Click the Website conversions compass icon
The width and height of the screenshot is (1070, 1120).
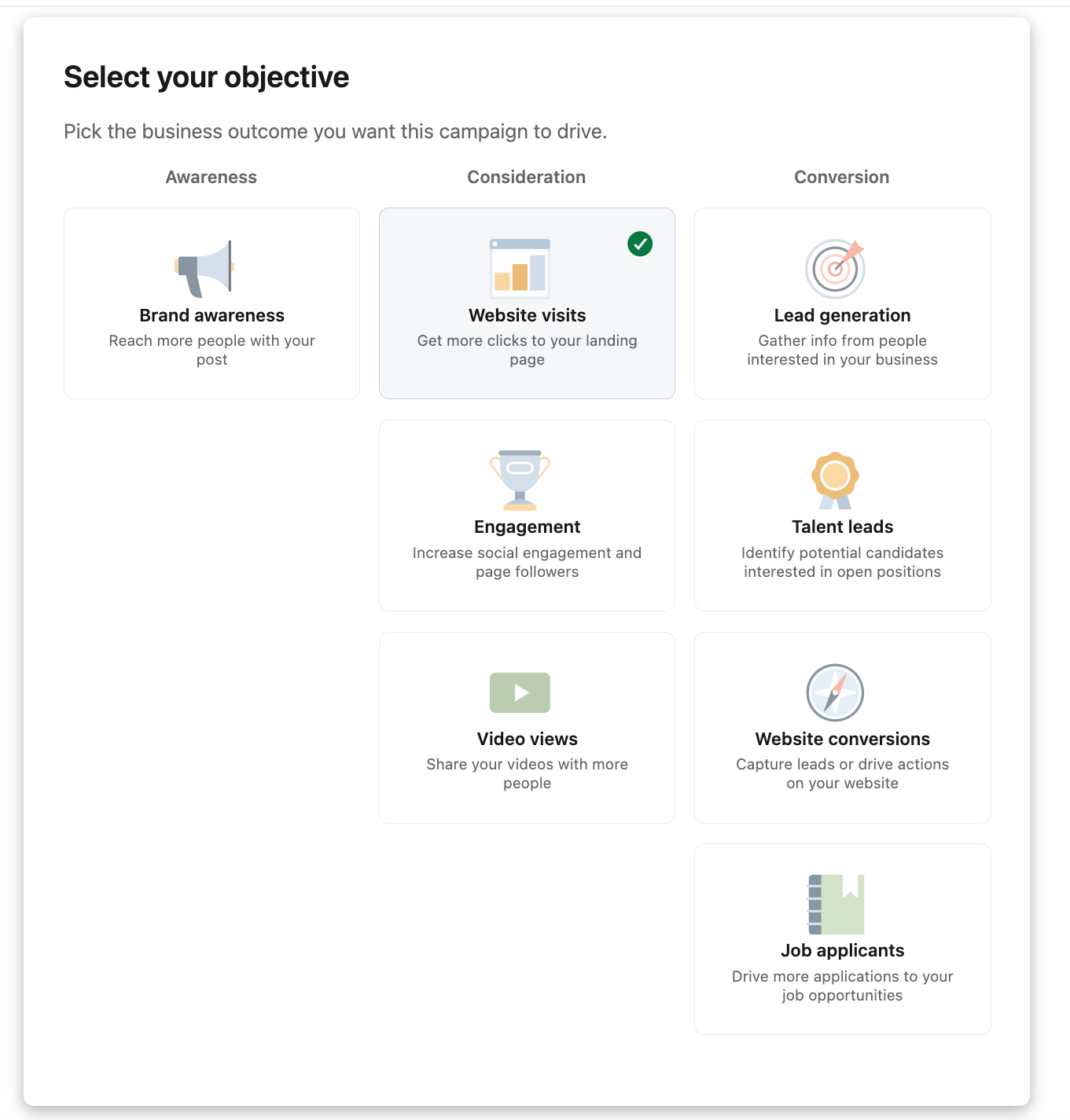click(835, 692)
